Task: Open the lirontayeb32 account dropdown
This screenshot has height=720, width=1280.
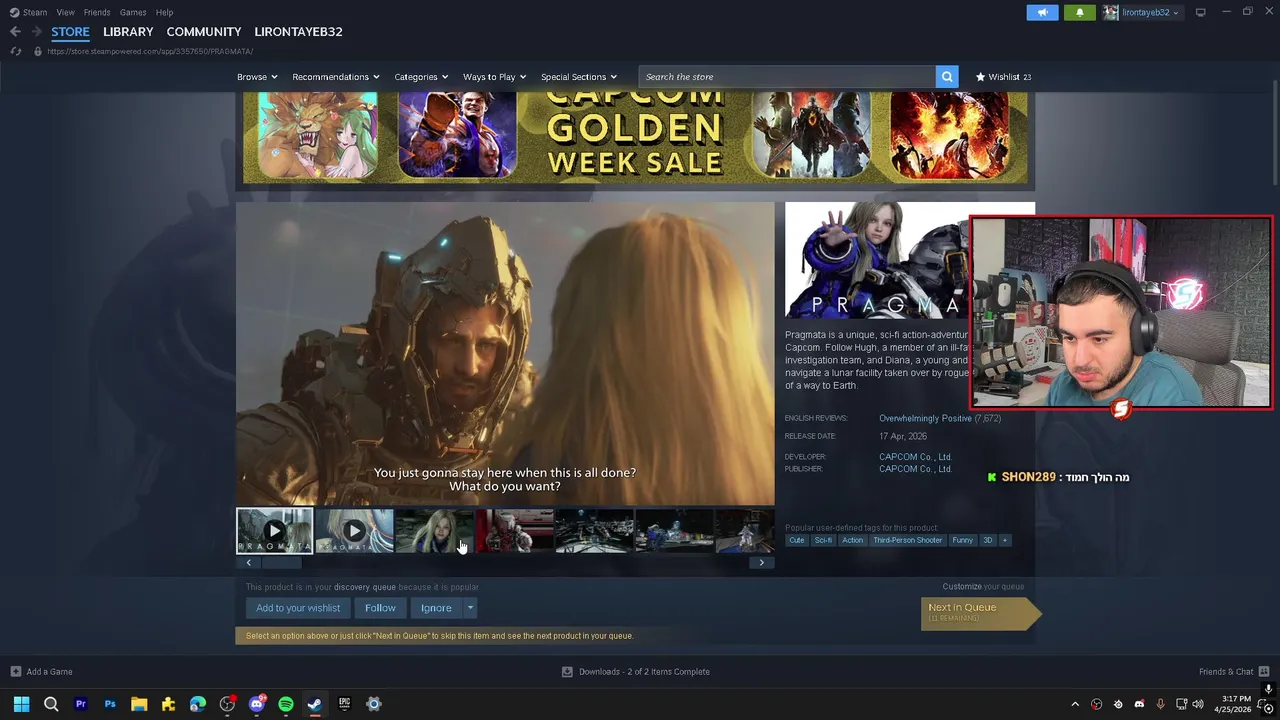Action: click(1141, 12)
